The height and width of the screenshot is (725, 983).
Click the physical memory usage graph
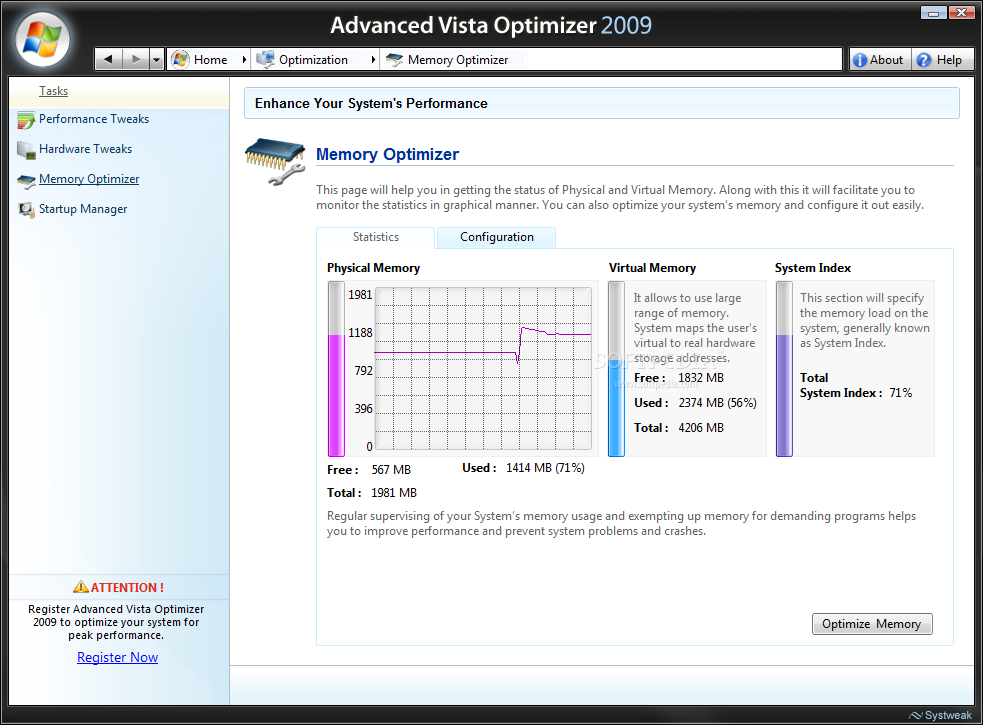pos(483,369)
